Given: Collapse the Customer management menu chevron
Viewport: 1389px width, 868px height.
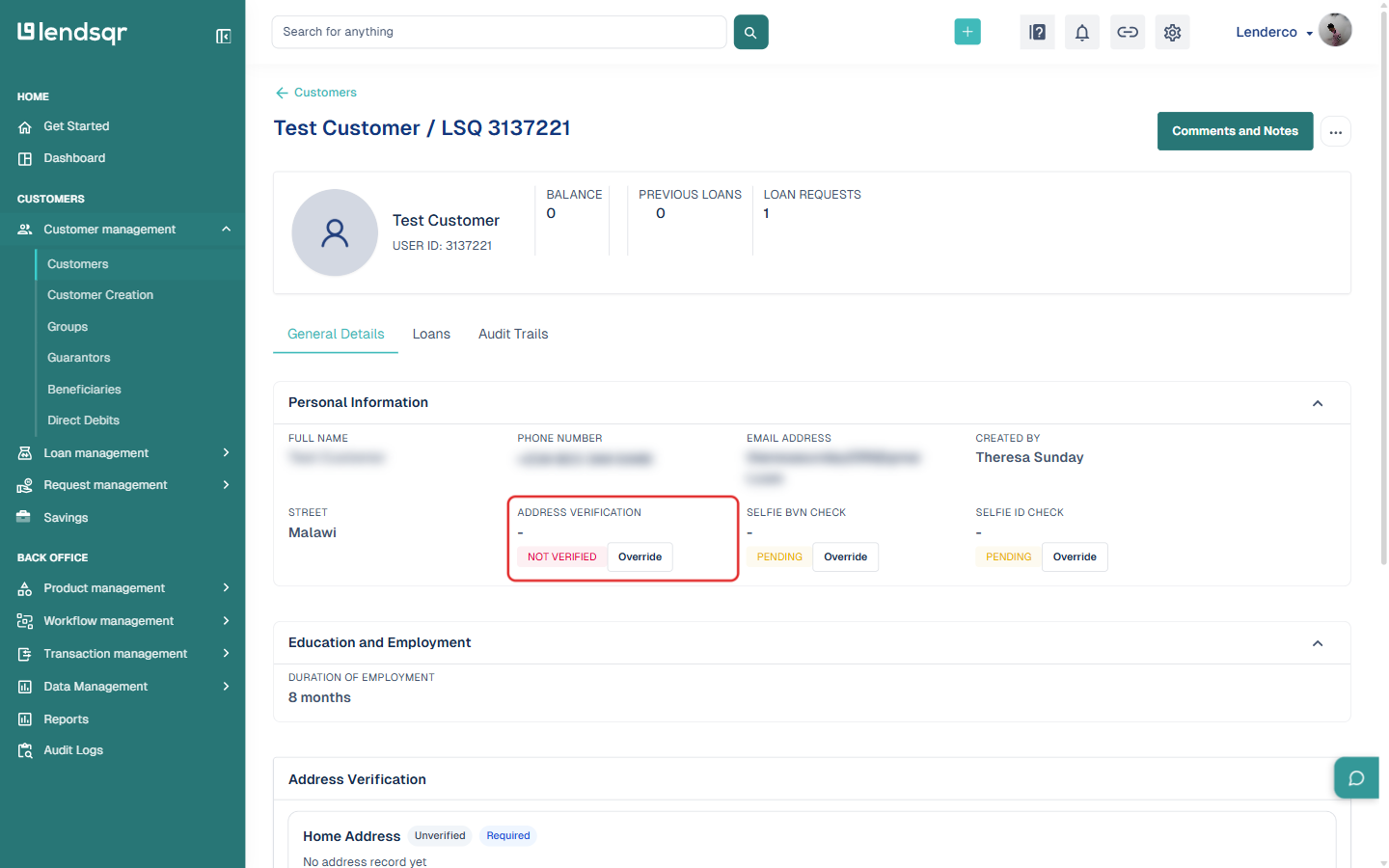Looking at the screenshot, I should tap(227, 230).
